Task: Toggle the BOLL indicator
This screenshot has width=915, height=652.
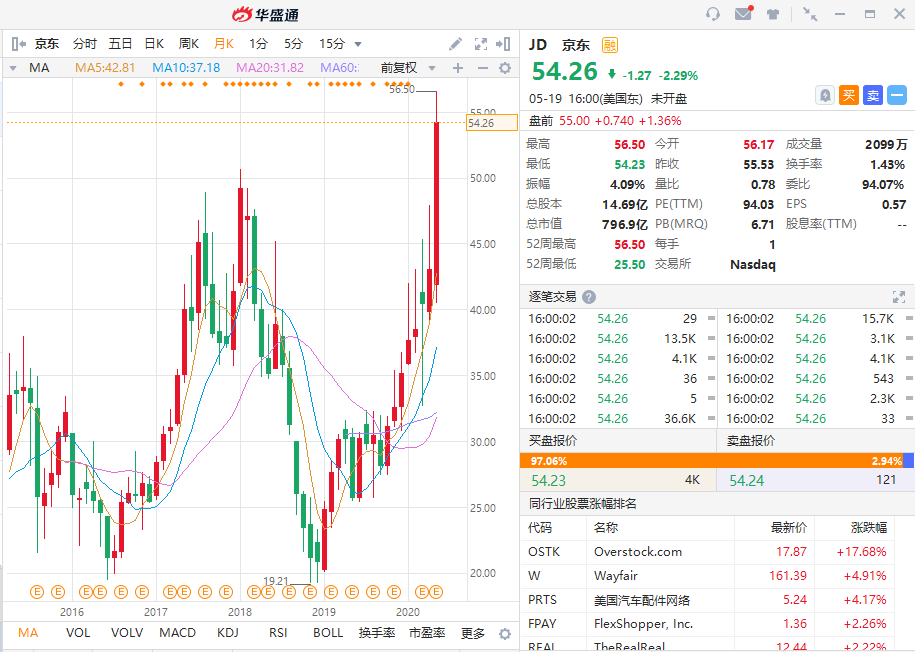Action: 328,633
